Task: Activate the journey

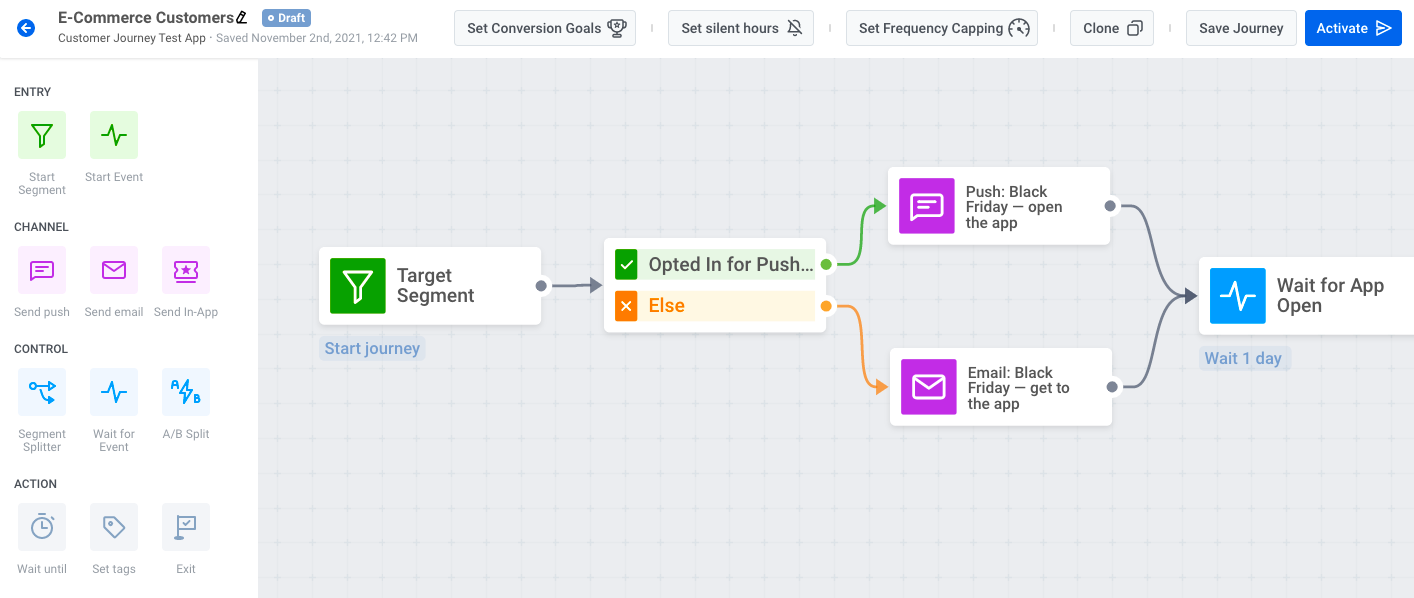Action: 1353,28
